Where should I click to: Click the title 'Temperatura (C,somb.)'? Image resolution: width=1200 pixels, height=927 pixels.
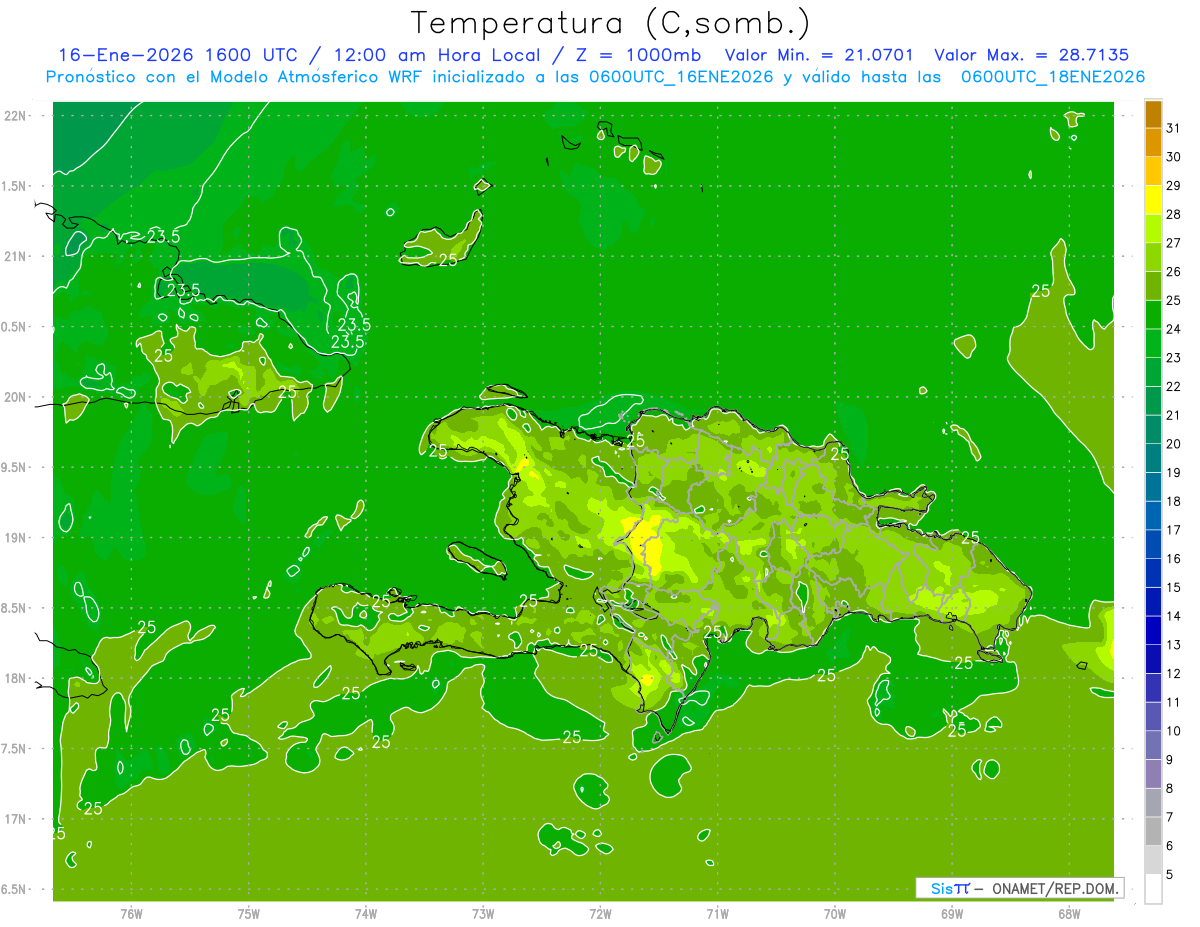(x=610, y=22)
